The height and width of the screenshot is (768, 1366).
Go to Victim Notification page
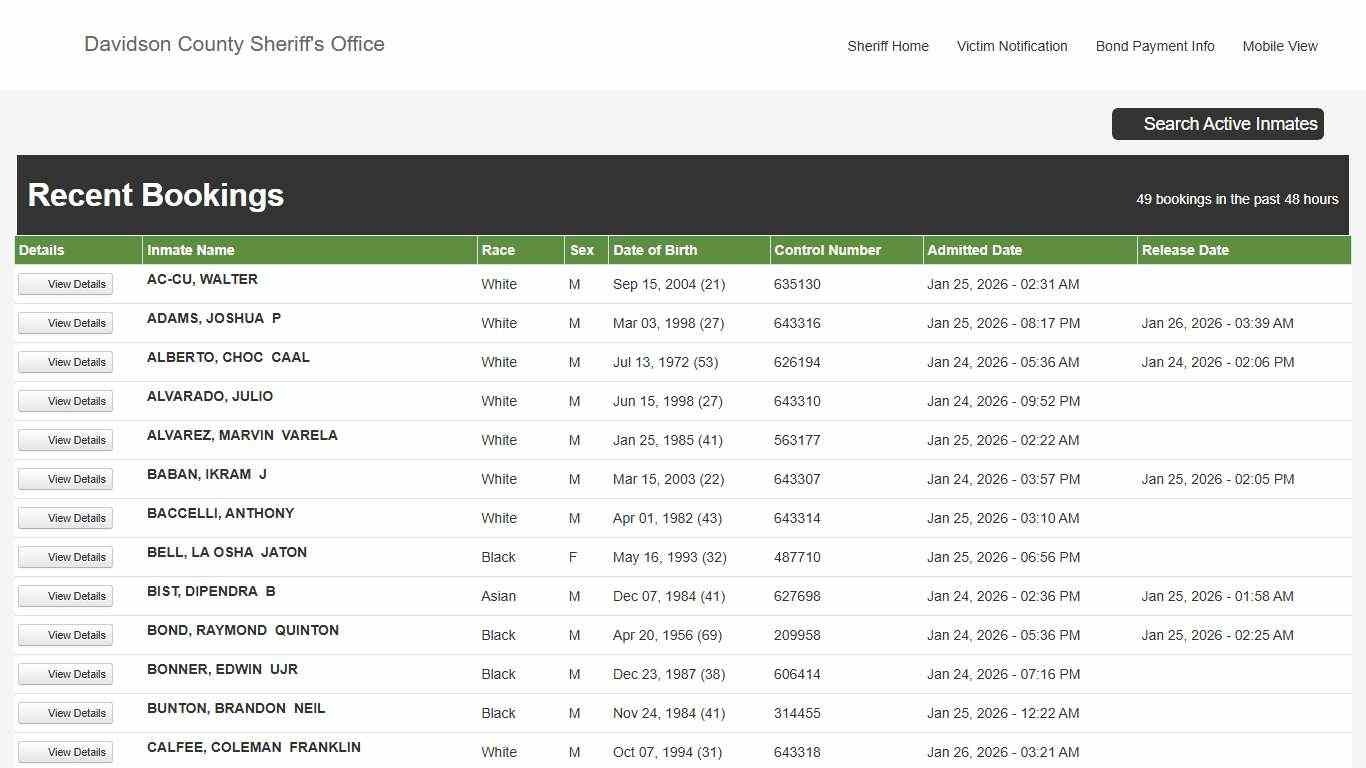coord(1011,46)
